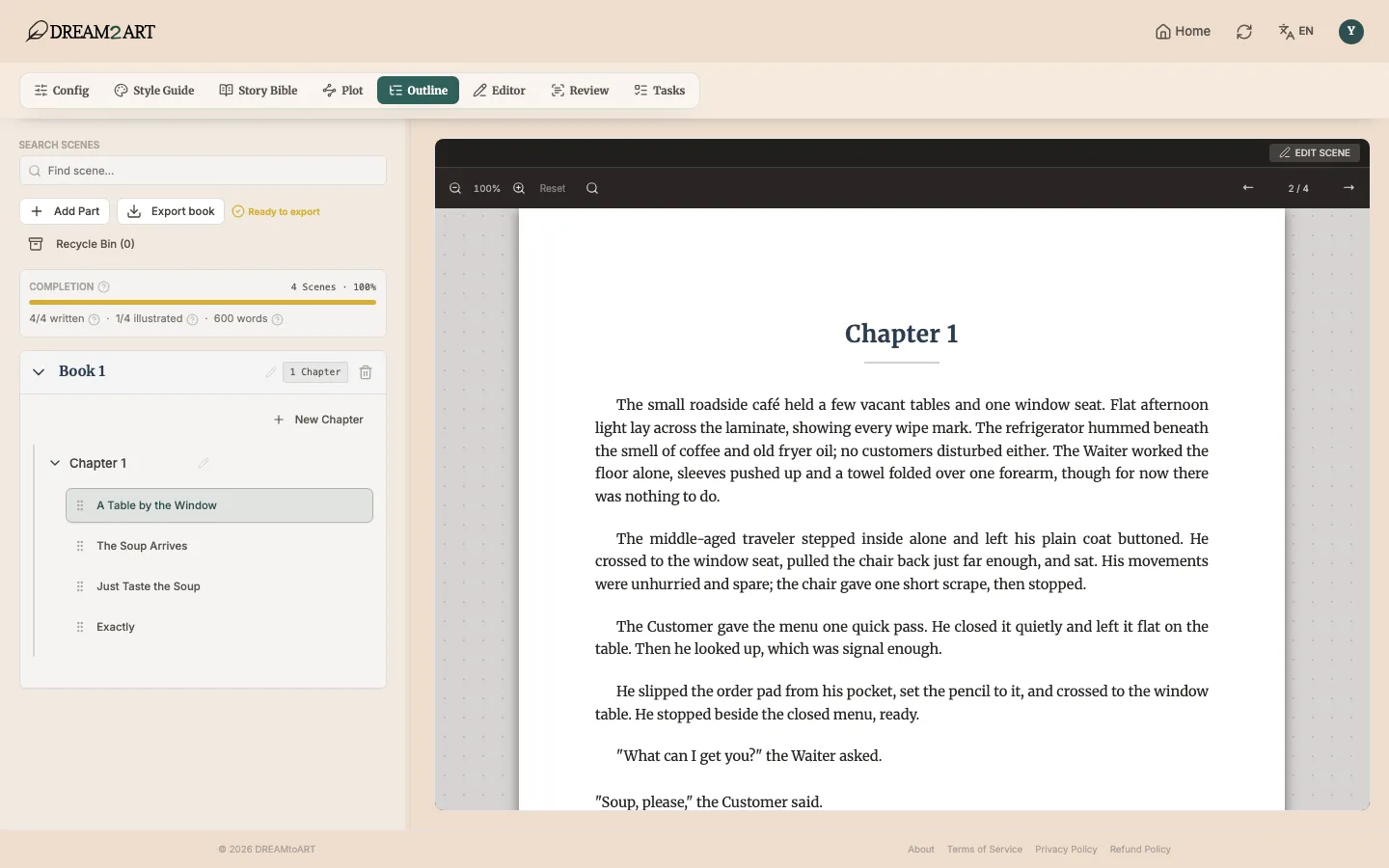Viewport: 1389px width, 868px height.
Task: Zoom in the page preview
Action: point(519,188)
